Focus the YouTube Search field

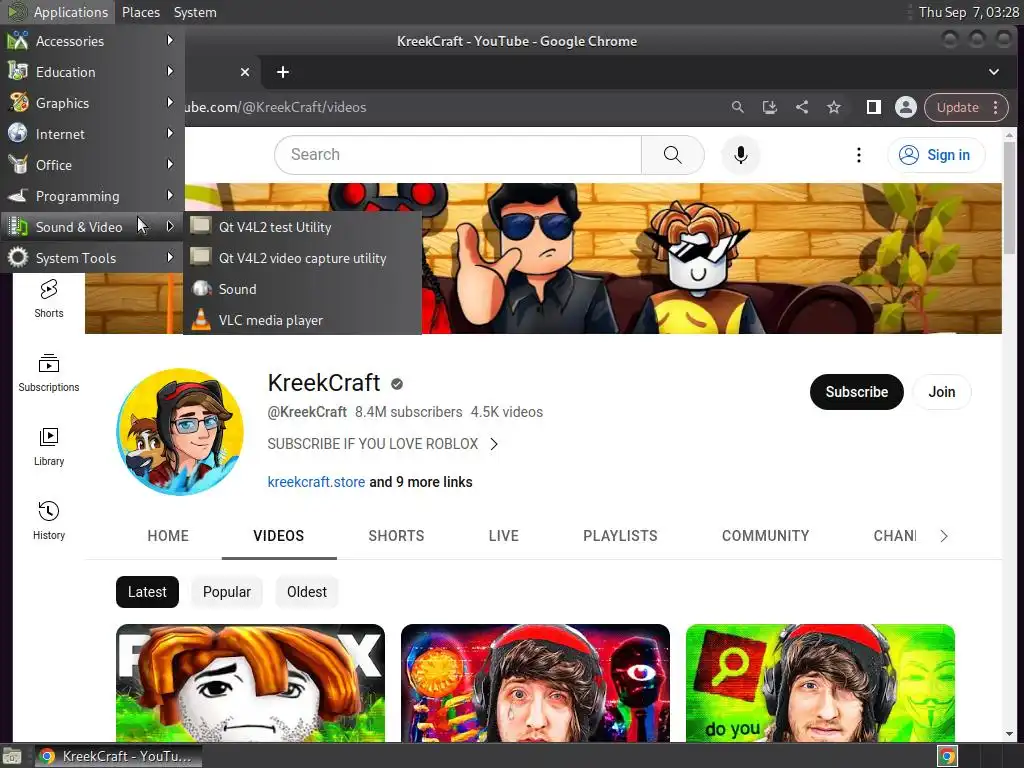coord(458,155)
